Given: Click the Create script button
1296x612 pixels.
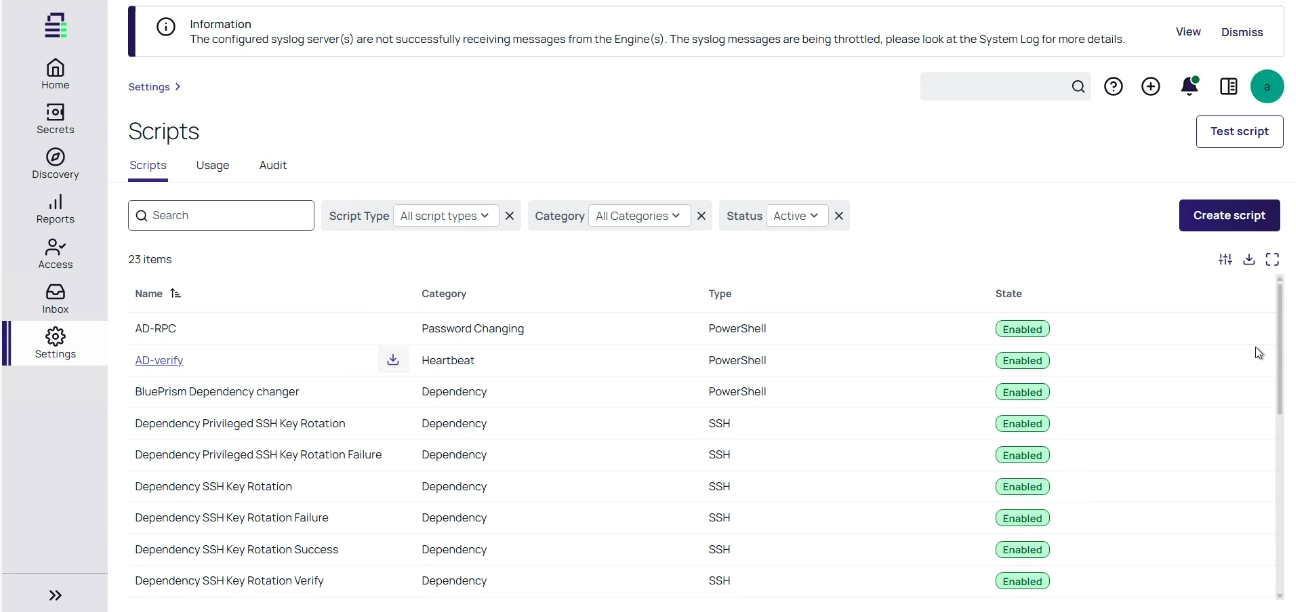Looking at the screenshot, I should pos(1229,216).
